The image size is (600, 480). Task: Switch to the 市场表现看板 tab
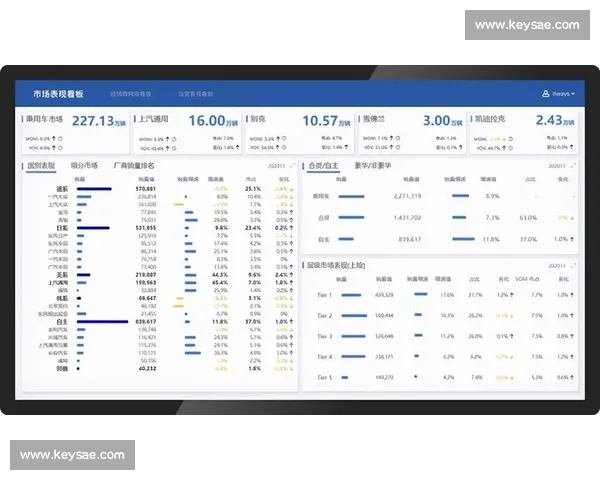[58, 94]
